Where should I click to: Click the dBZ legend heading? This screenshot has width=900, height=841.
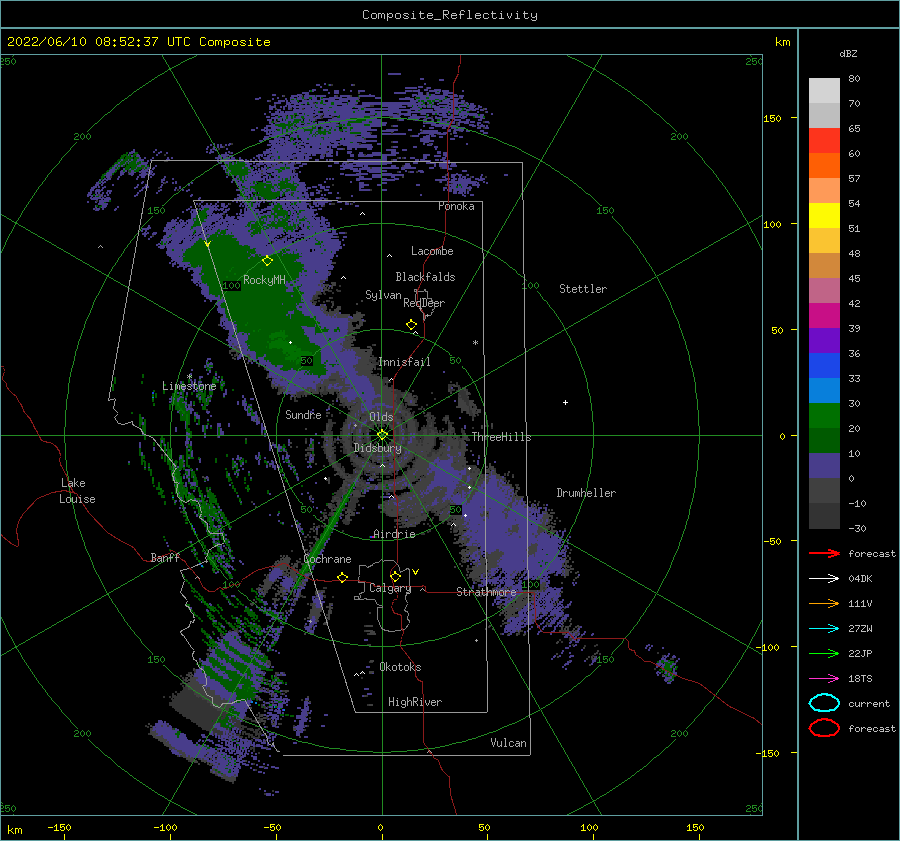click(848, 53)
